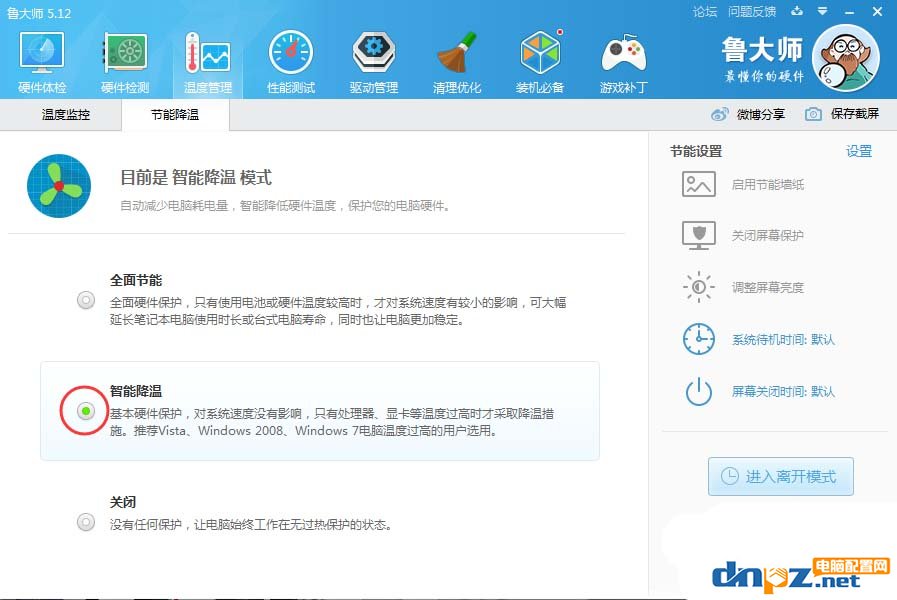Open the 驱动管理 driver icon

click(x=374, y=53)
